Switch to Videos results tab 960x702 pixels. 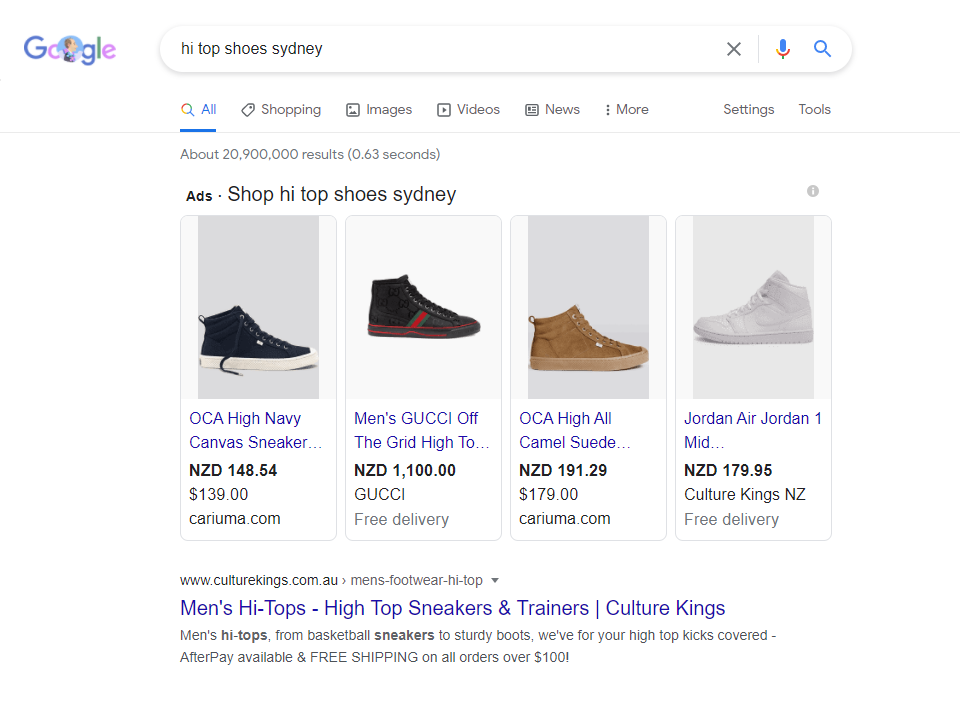(x=468, y=110)
